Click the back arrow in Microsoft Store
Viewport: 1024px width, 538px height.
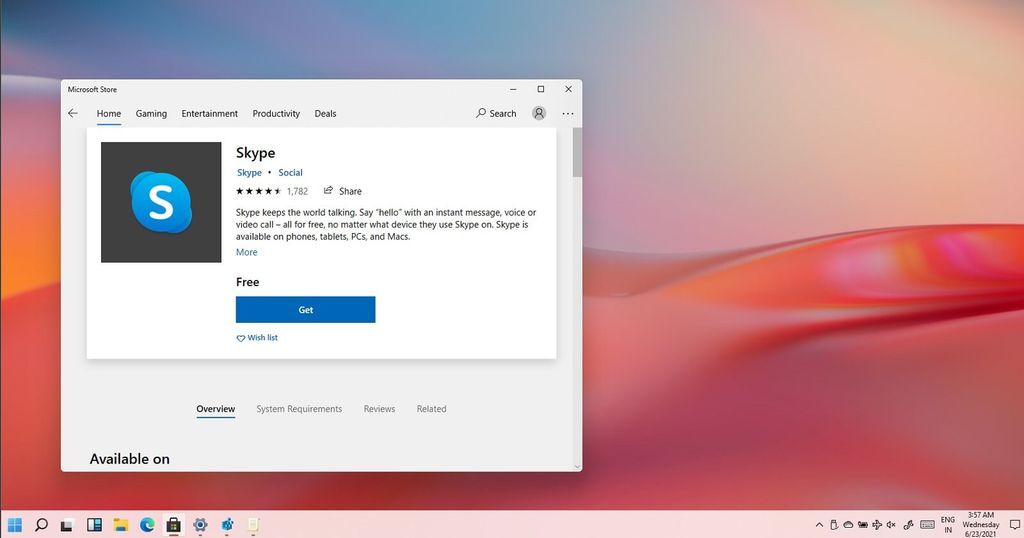tap(73, 114)
